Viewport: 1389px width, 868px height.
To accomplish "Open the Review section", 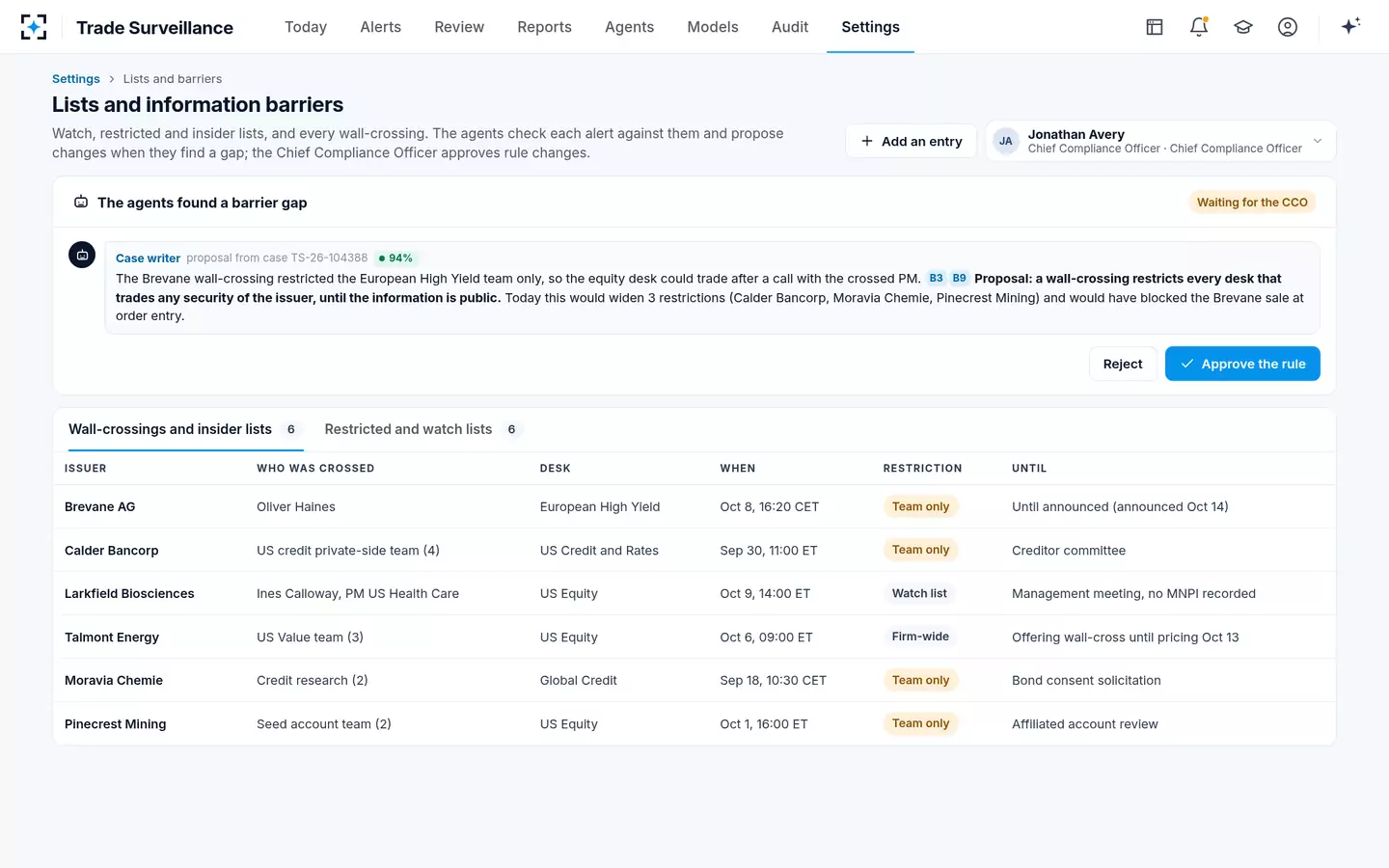I will click(x=459, y=27).
